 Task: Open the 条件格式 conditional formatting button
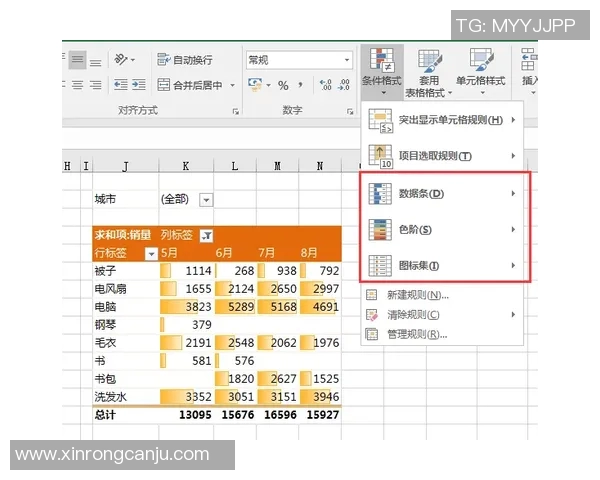pyautogui.click(x=382, y=72)
